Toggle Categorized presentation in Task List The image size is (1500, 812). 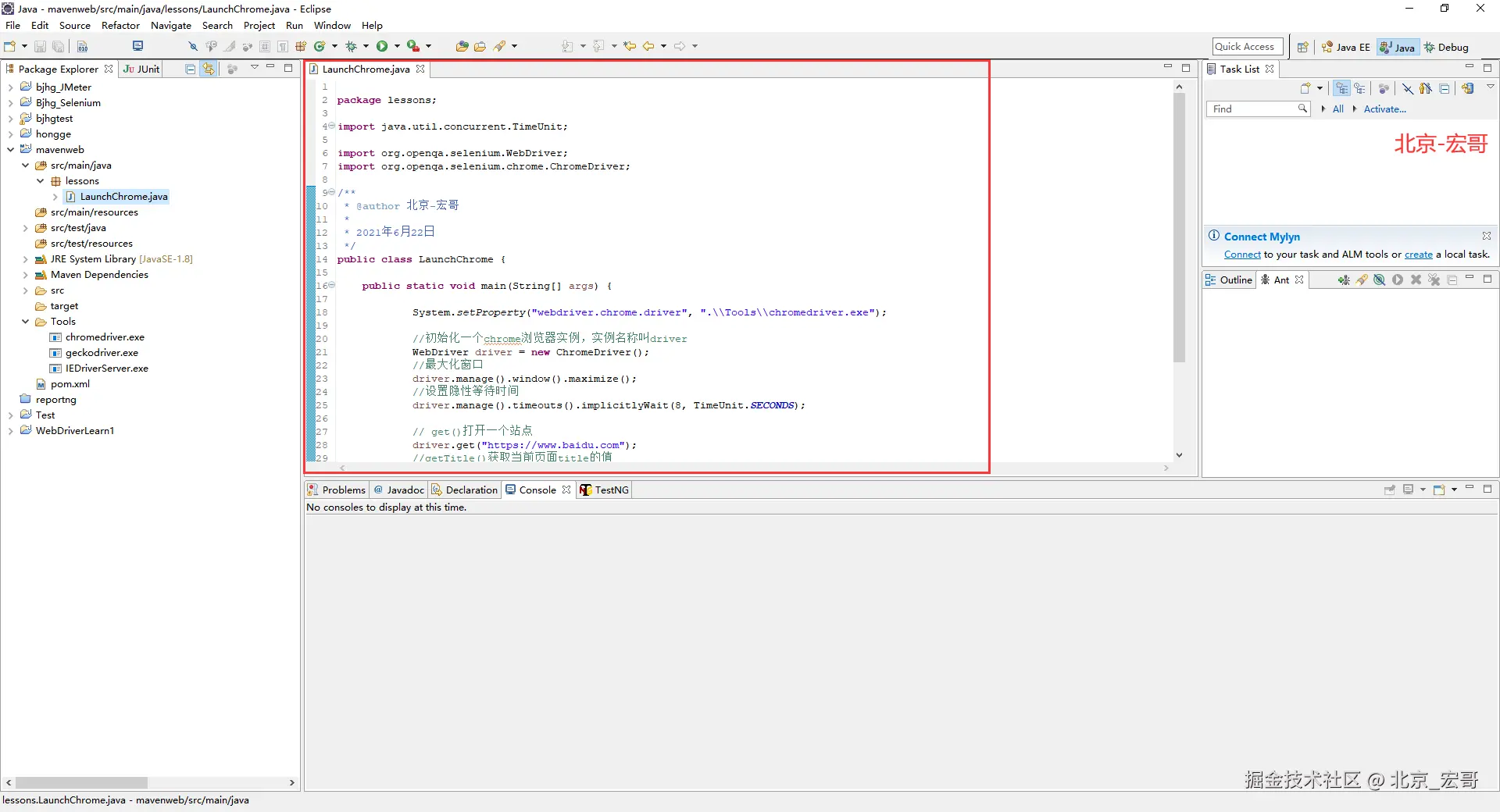(x=1341, y=88)
